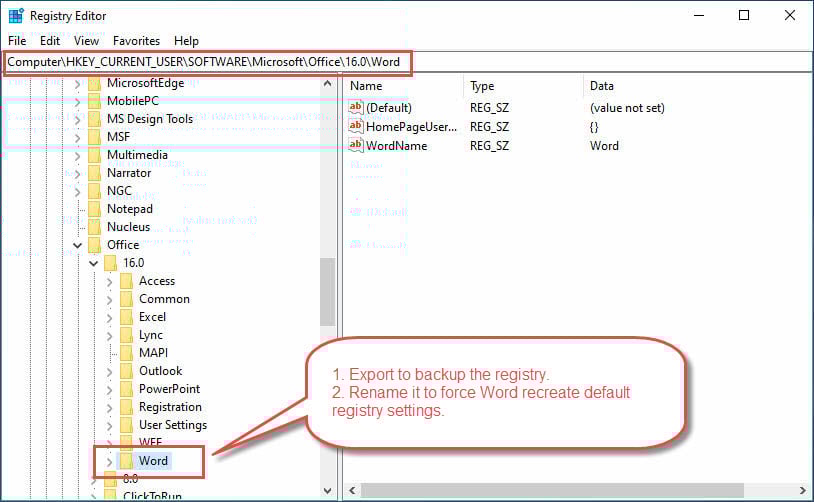Select the 16.0 folder icon
This screenshot has height=502, width=814.
111,263
